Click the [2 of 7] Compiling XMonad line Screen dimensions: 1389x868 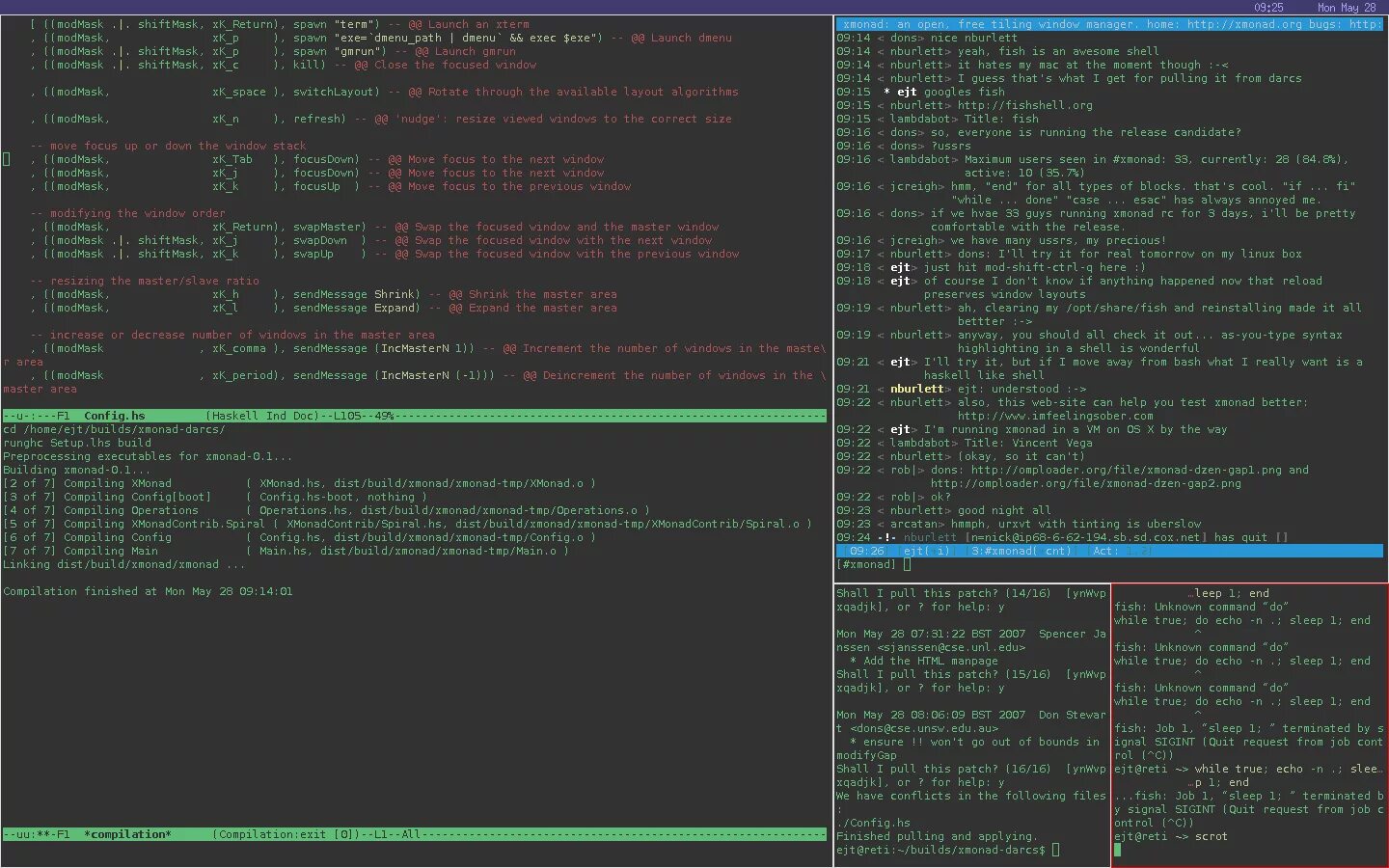(x=299, y=483)
